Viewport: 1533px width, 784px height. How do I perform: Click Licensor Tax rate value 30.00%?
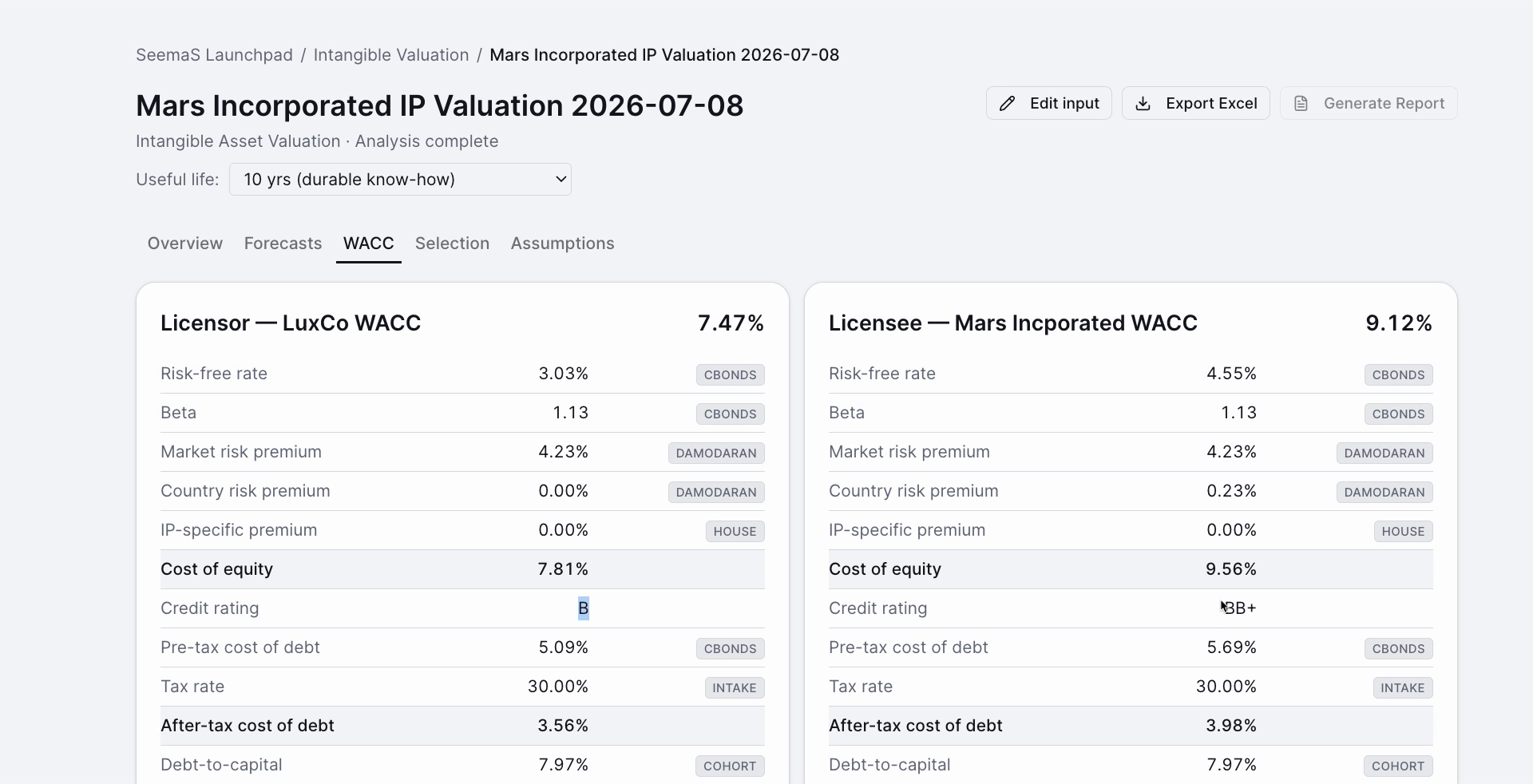tap(558, 687)
